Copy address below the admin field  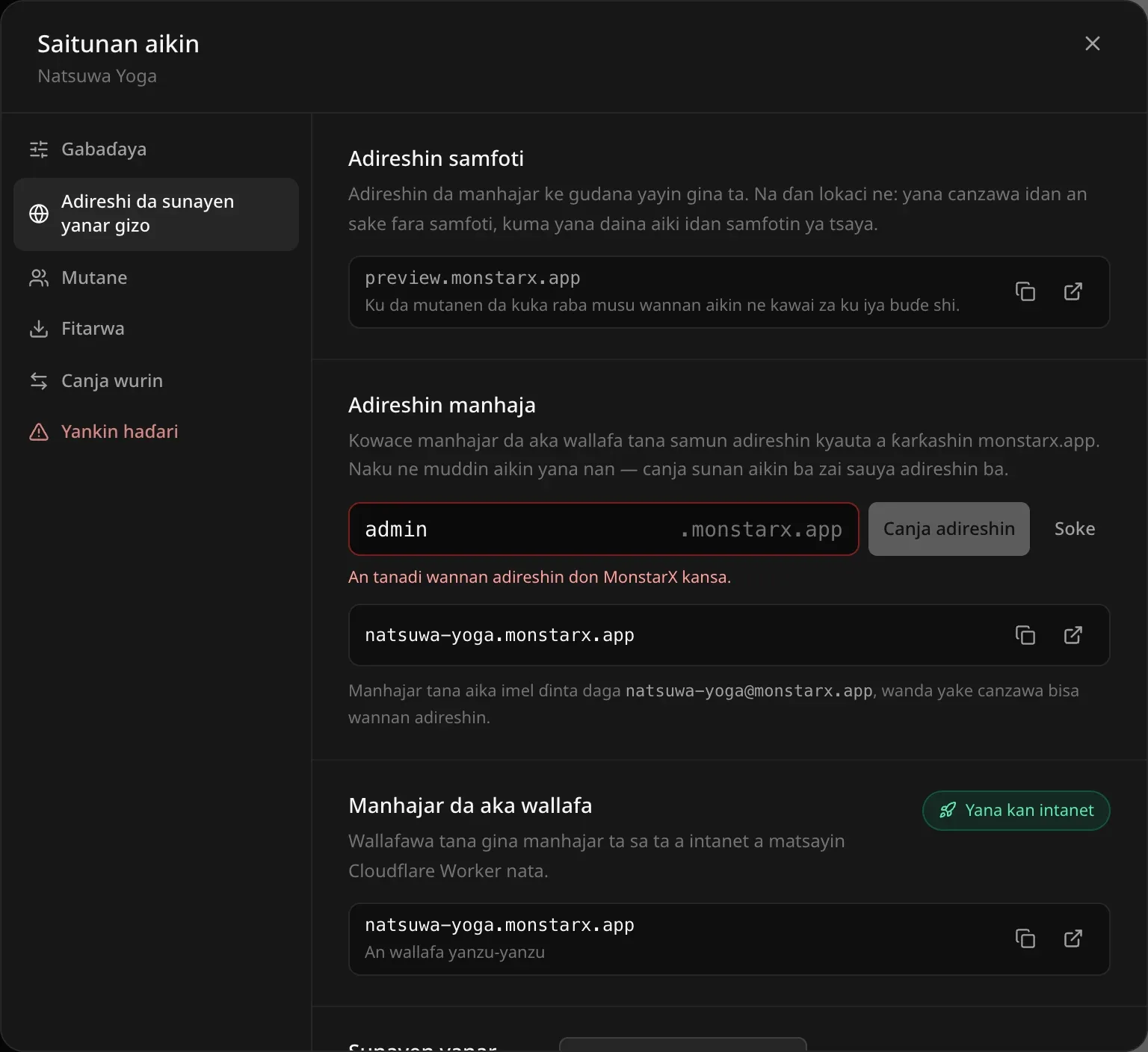pos(1025,635)
